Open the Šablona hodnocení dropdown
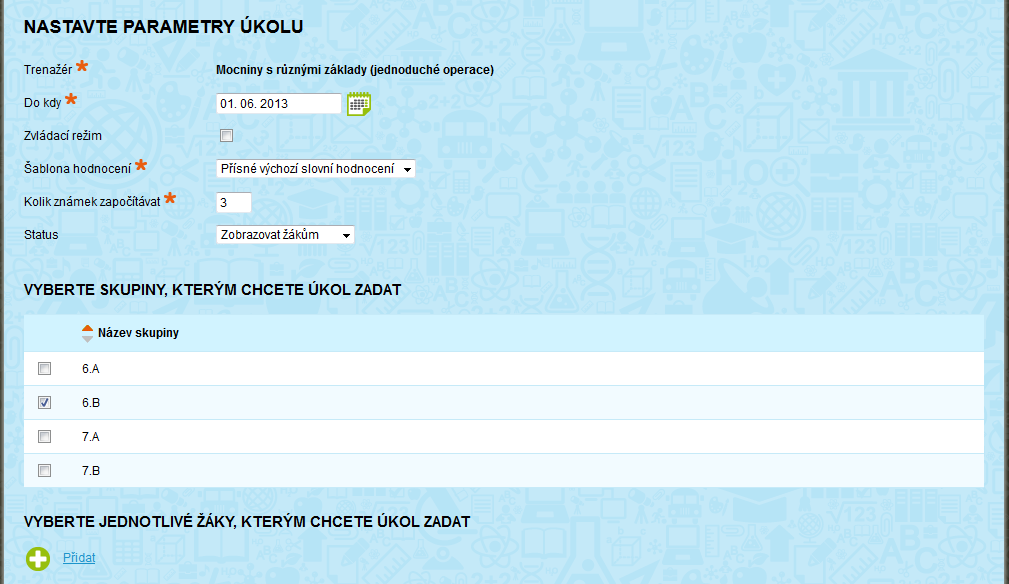 point(316,169)
